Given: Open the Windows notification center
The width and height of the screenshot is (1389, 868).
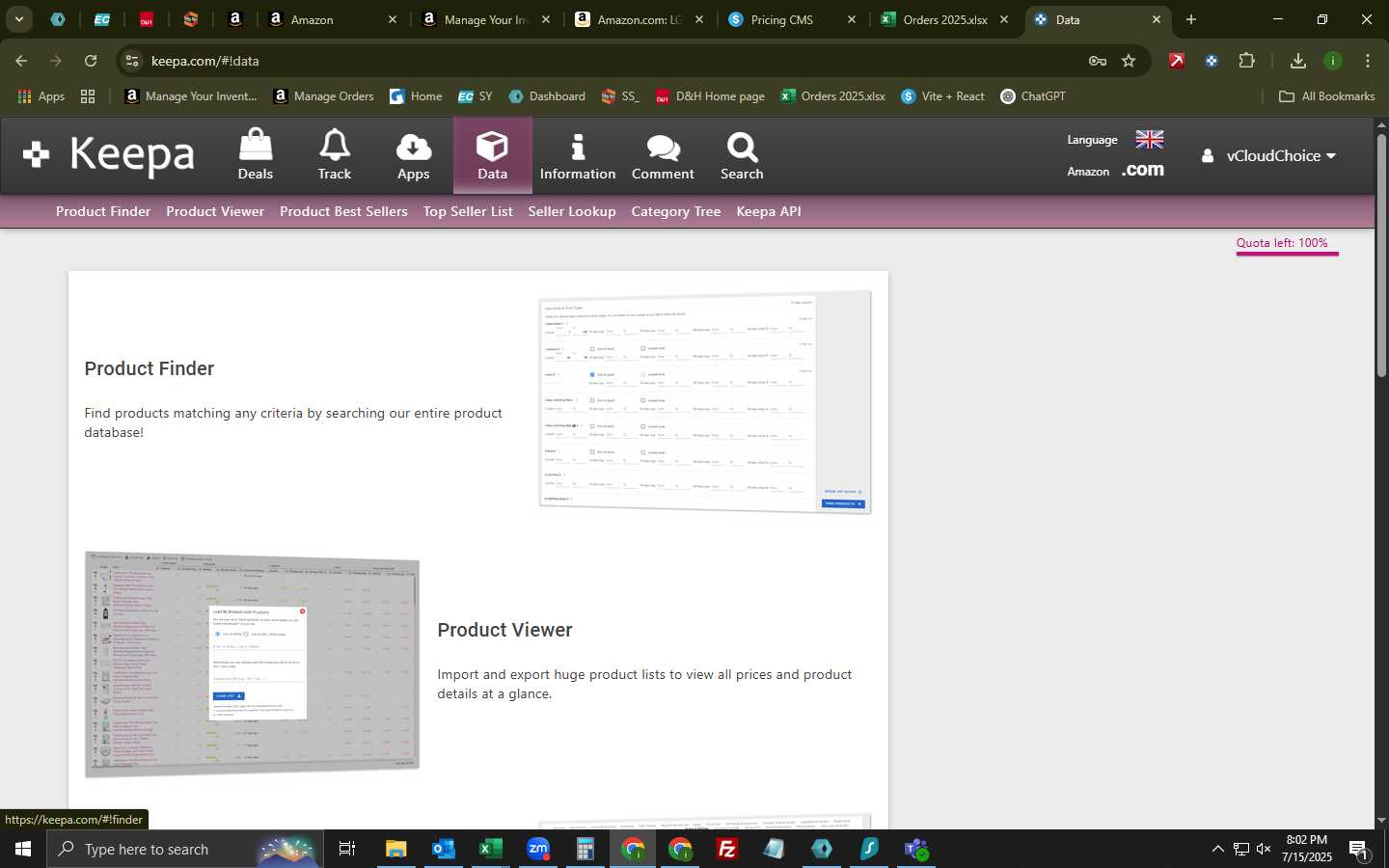Looking at the screenshot, I should pos(1358,850).
